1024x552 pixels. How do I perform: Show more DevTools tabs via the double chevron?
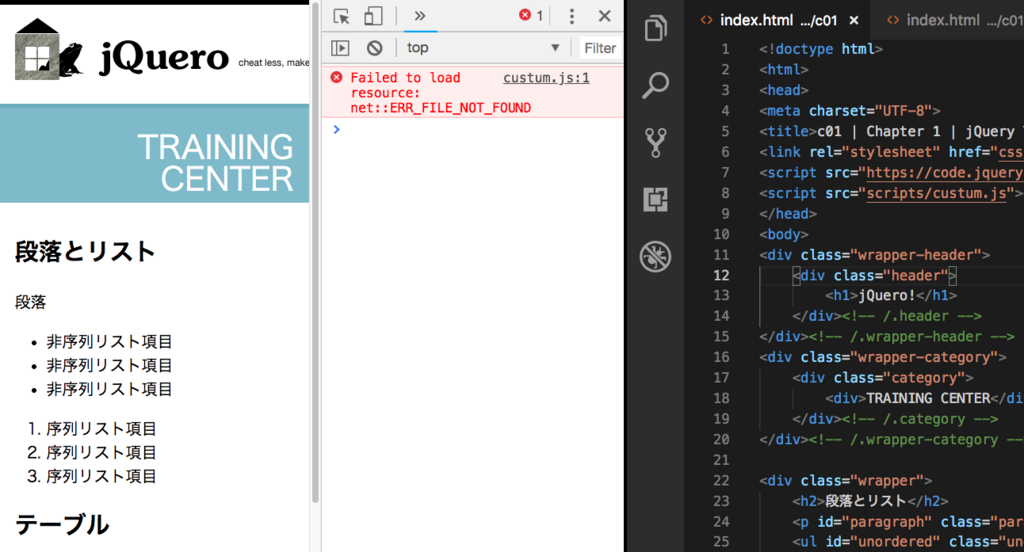420,16
